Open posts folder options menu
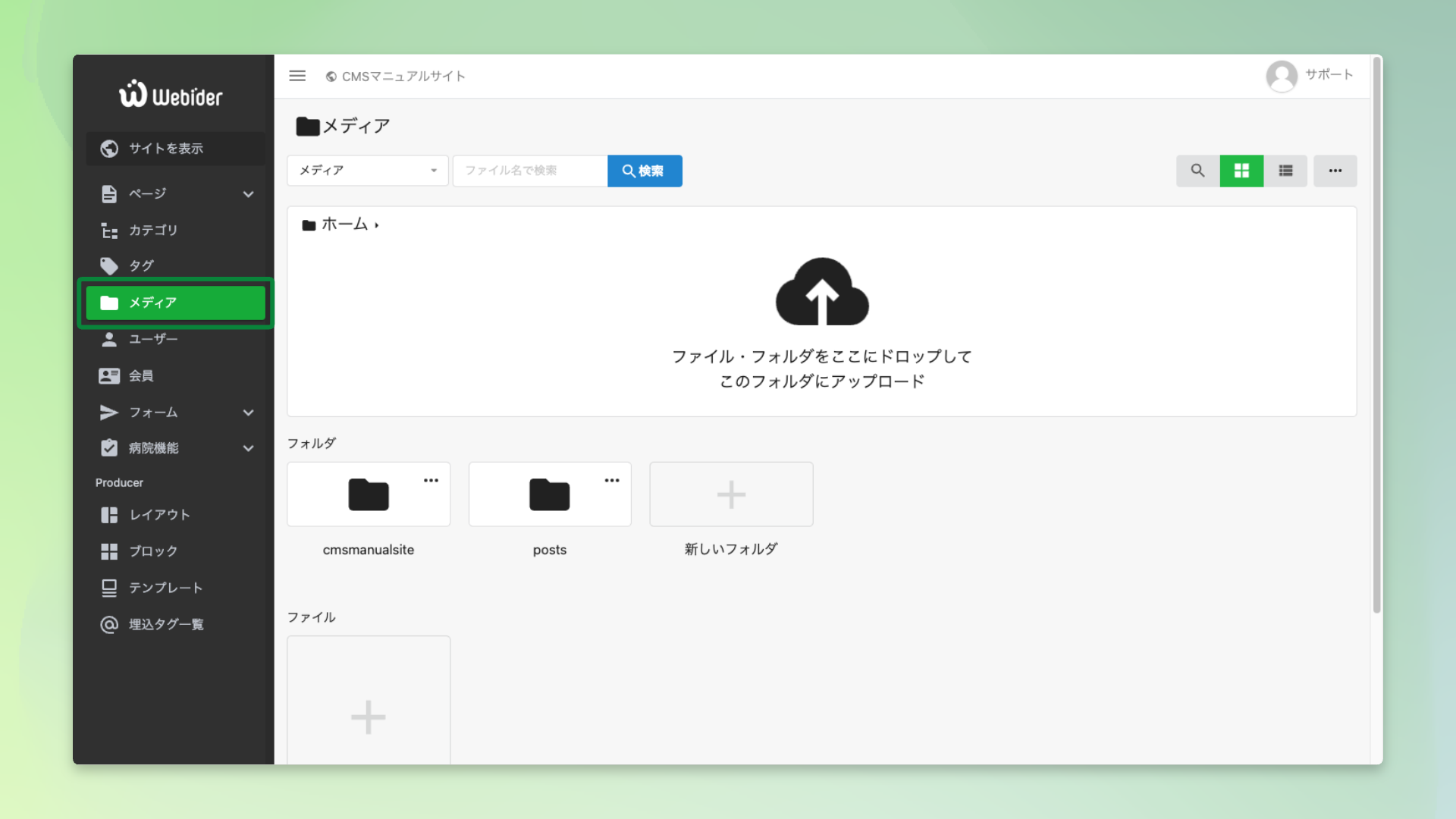1456x819 pixels. tap(612, 480)
